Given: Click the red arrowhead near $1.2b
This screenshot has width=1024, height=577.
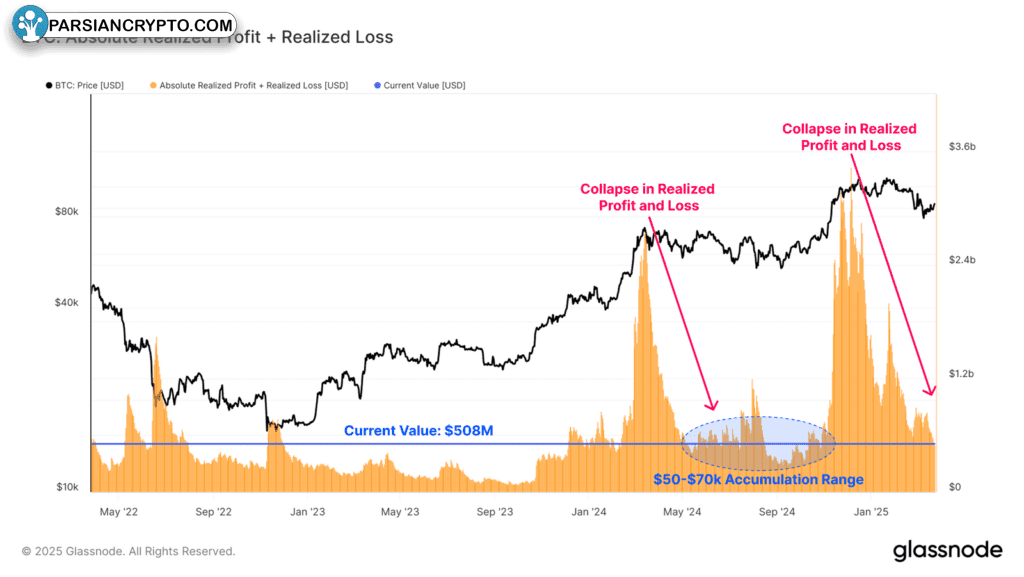Looking at the screenshot, I should click(930, 391).
